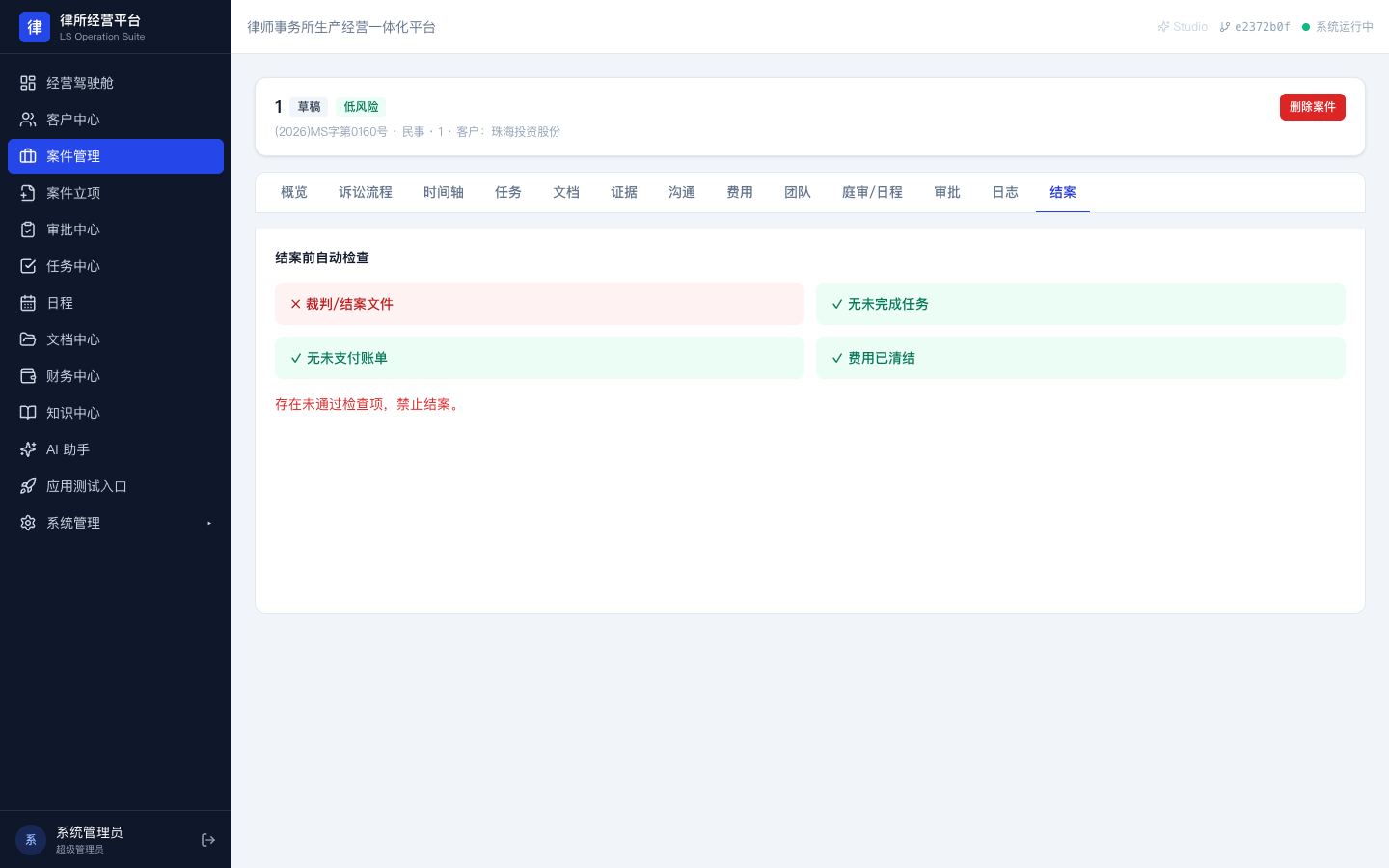Click the 系统管理员 user avatar
Viewport: 1389px width, 868px height.
coord(31,840)
